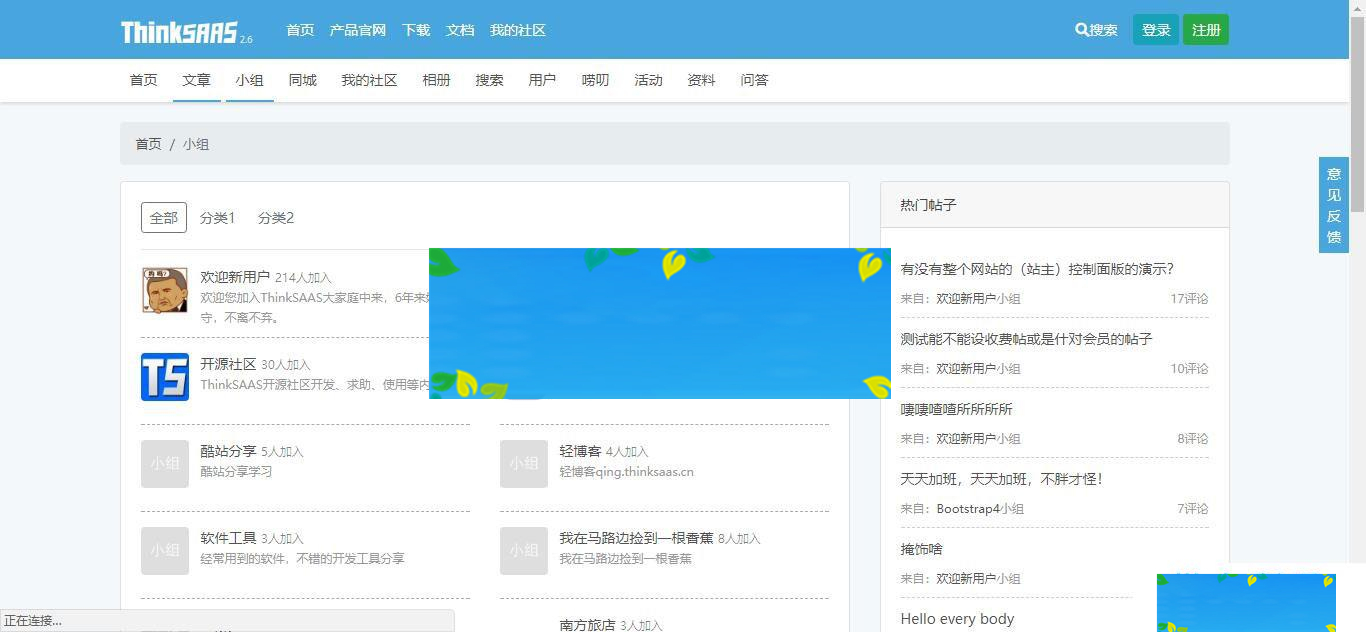Select the 分类1 filter
Viewport: 1366px width, 632px height.
click(218, 217)
